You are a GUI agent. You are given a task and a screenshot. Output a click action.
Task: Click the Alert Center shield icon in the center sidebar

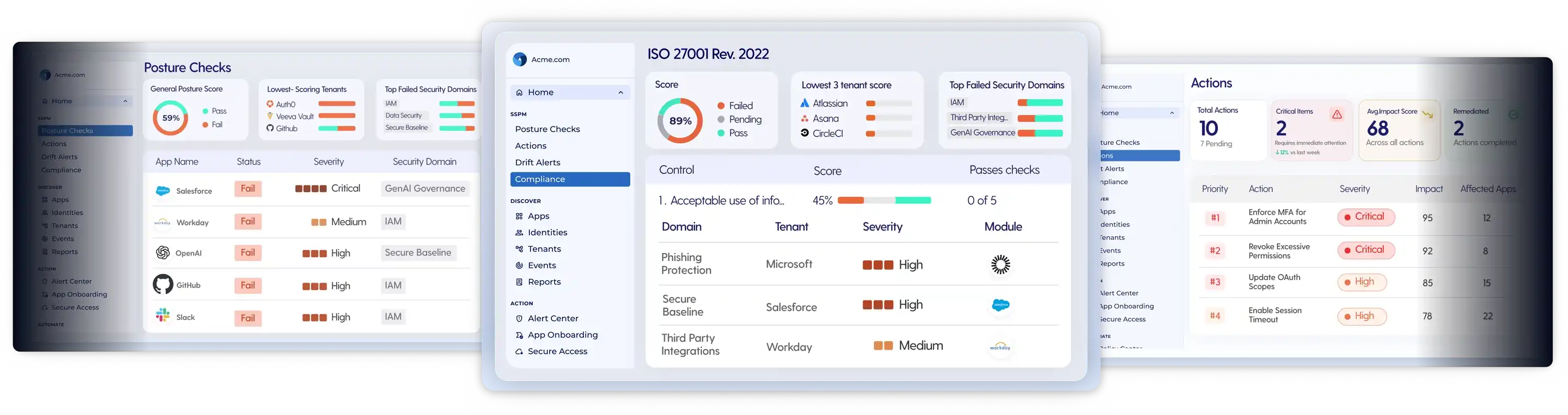pyautogui.click(x=519, y=318)
